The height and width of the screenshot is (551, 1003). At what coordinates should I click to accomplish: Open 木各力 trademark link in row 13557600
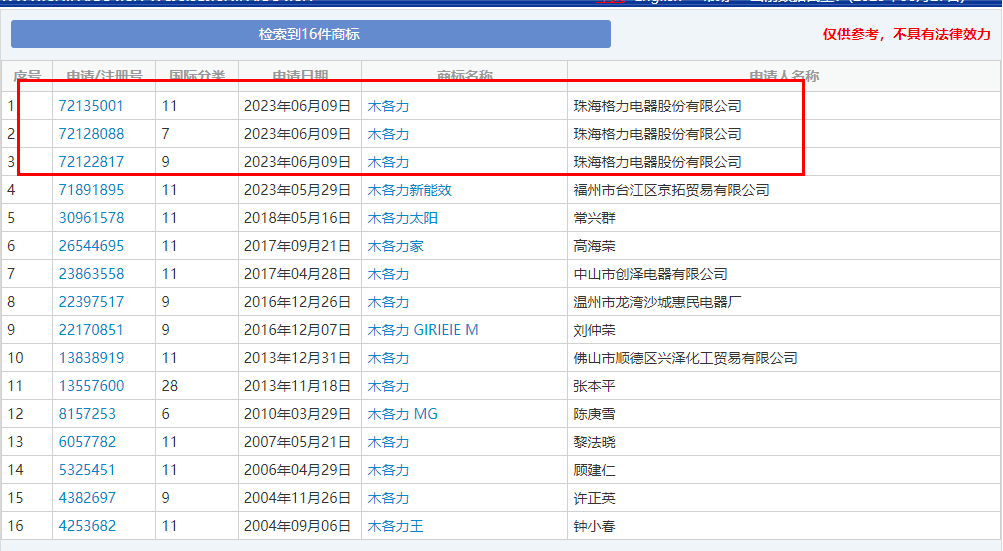[388, 387]
